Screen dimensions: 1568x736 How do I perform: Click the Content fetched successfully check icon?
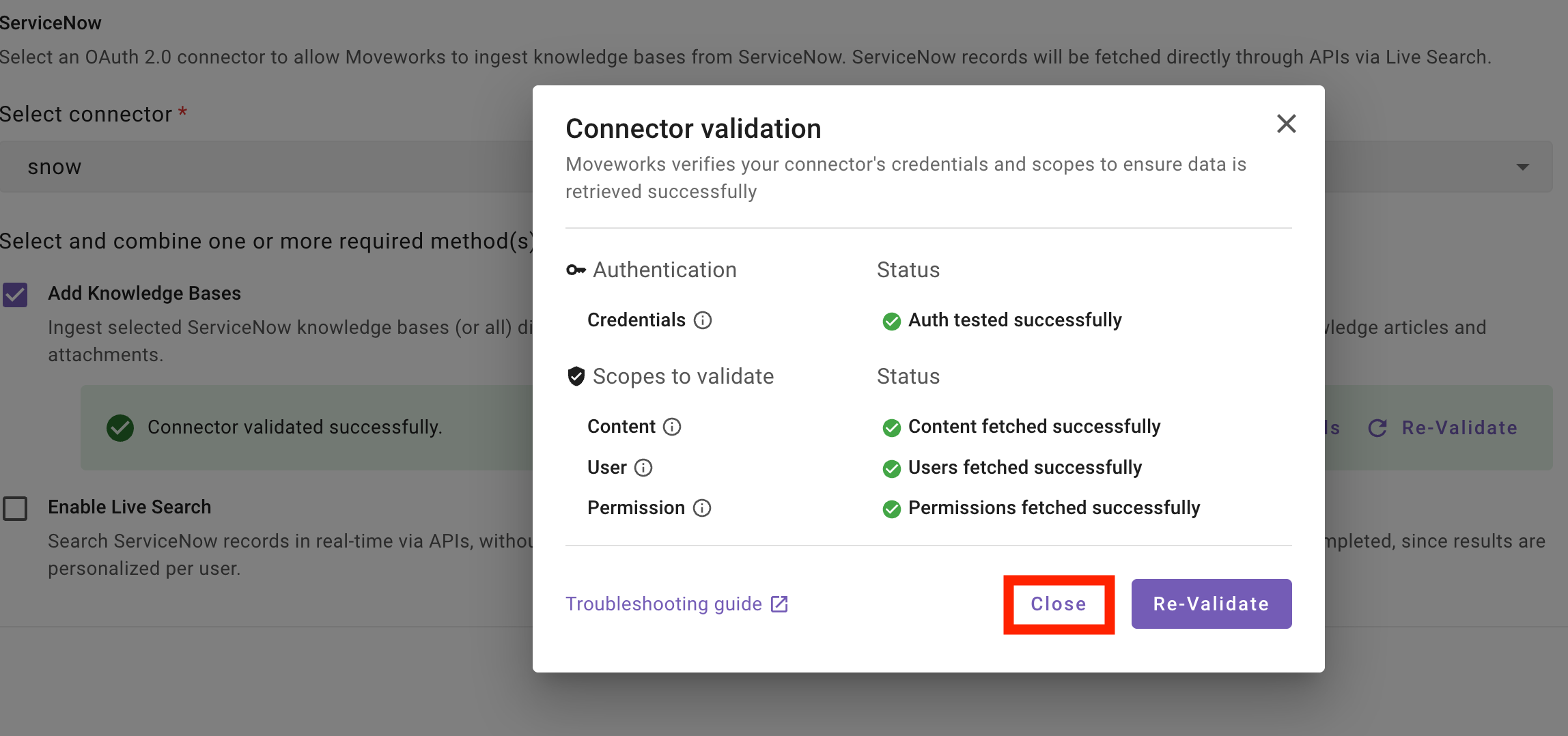click(891, 428)
